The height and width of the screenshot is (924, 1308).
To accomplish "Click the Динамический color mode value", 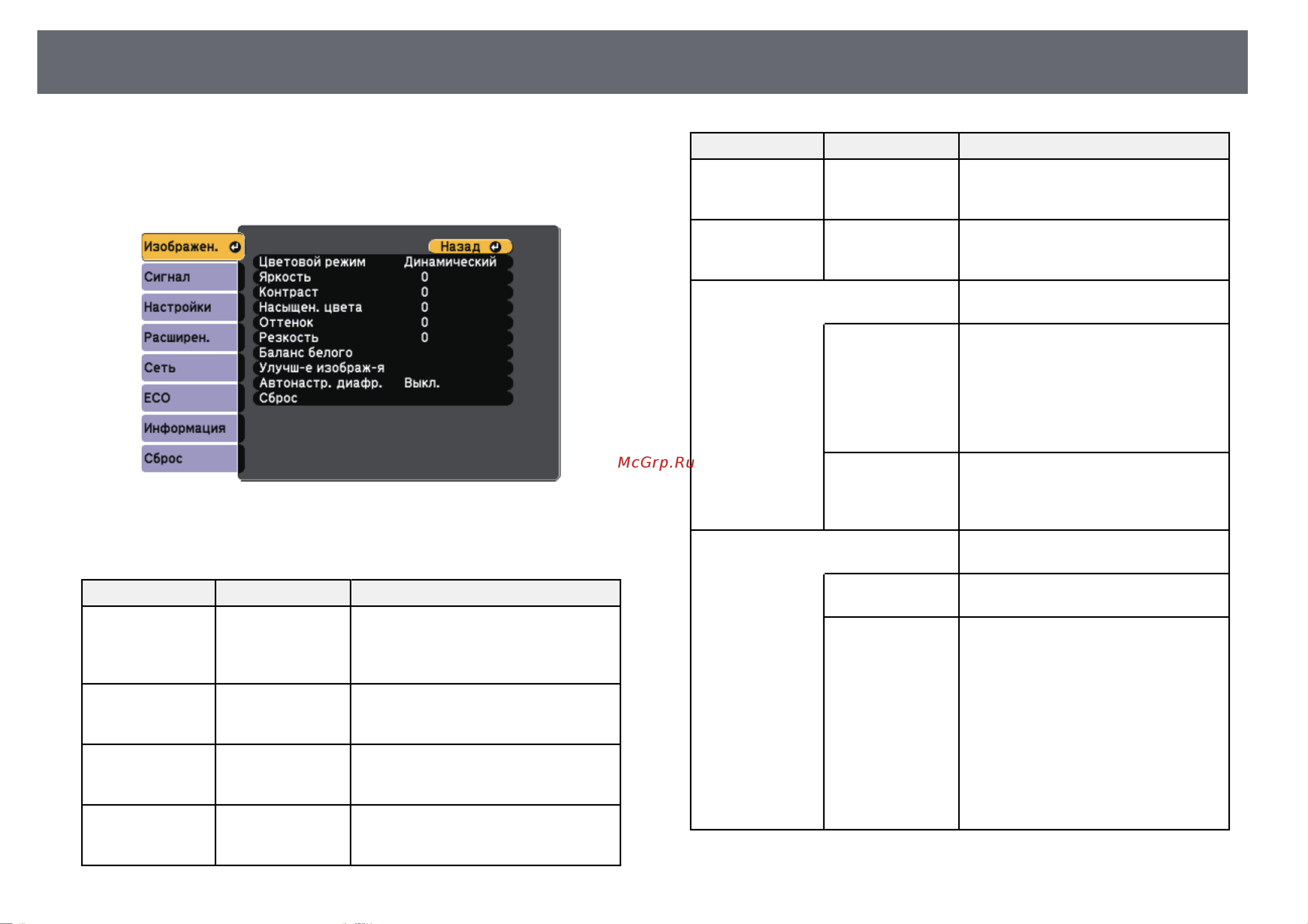I will point(450,262).
